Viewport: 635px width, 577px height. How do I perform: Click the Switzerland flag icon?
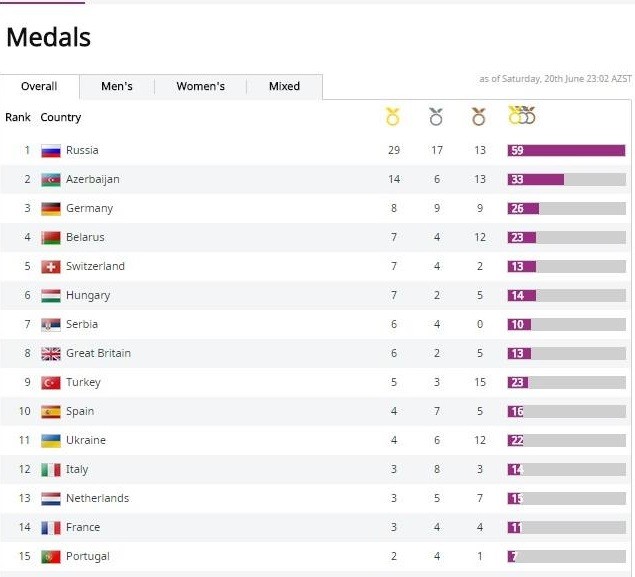51,267
